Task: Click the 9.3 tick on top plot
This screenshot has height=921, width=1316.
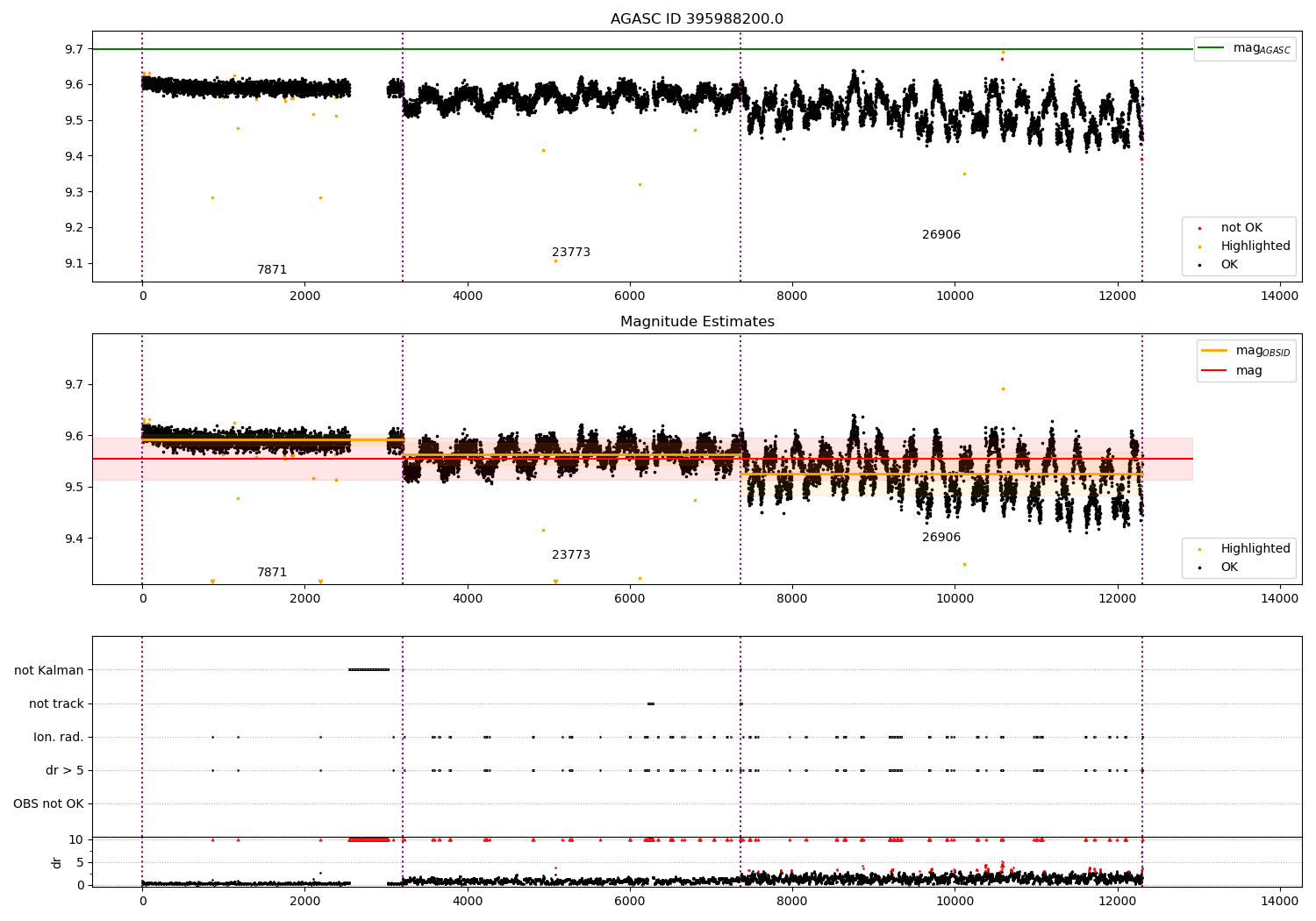Action: click(74, 192)
